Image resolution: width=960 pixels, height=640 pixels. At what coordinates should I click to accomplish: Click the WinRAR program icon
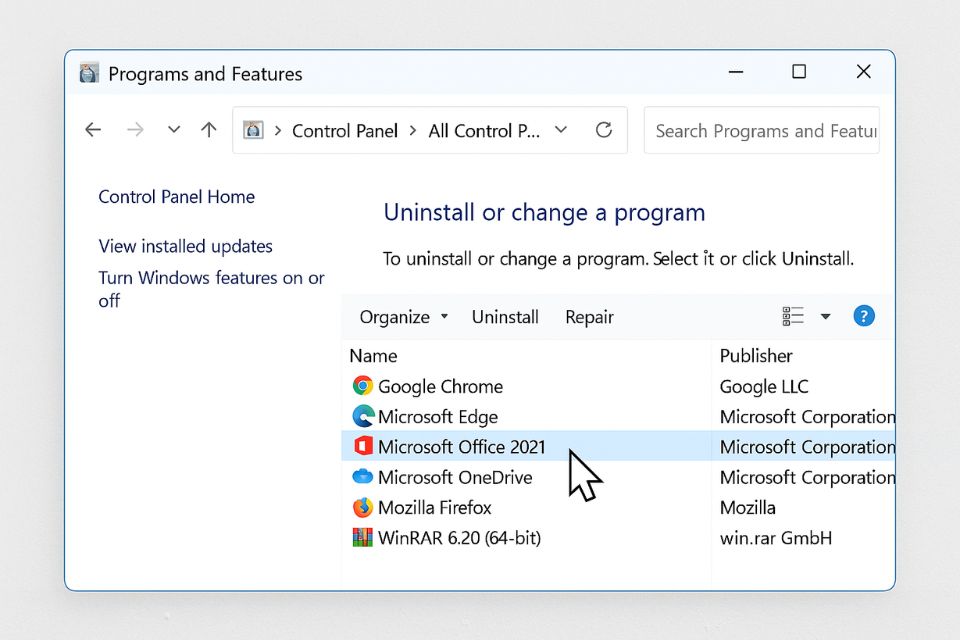click(362, 538)
